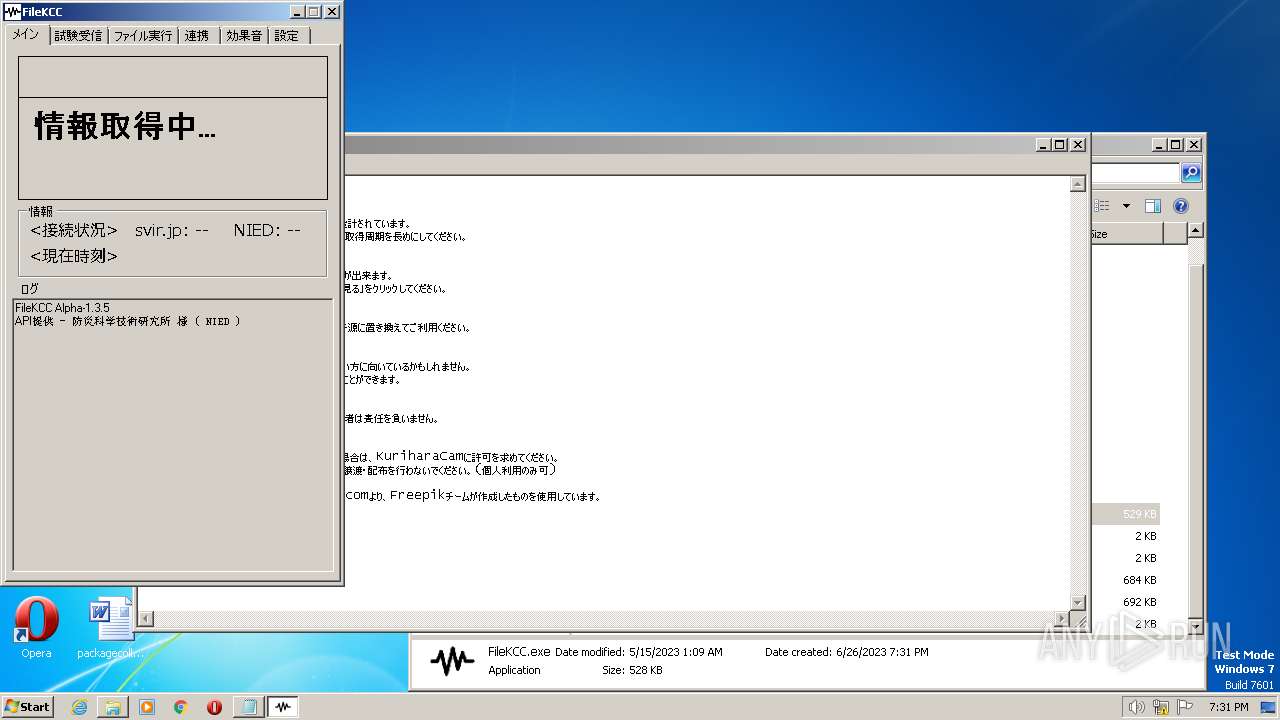Select the 529 KB file row
This screenshot has height=720, width=1280.
[x=1126, y=514]
